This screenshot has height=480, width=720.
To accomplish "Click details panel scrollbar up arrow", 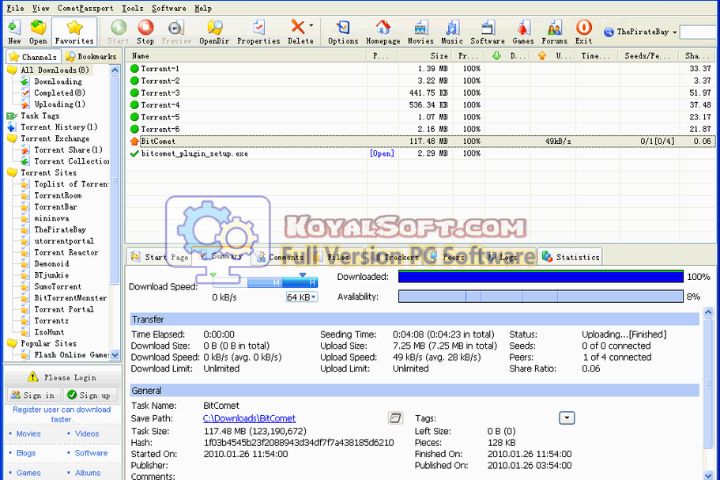I will (x=708, y=313).
